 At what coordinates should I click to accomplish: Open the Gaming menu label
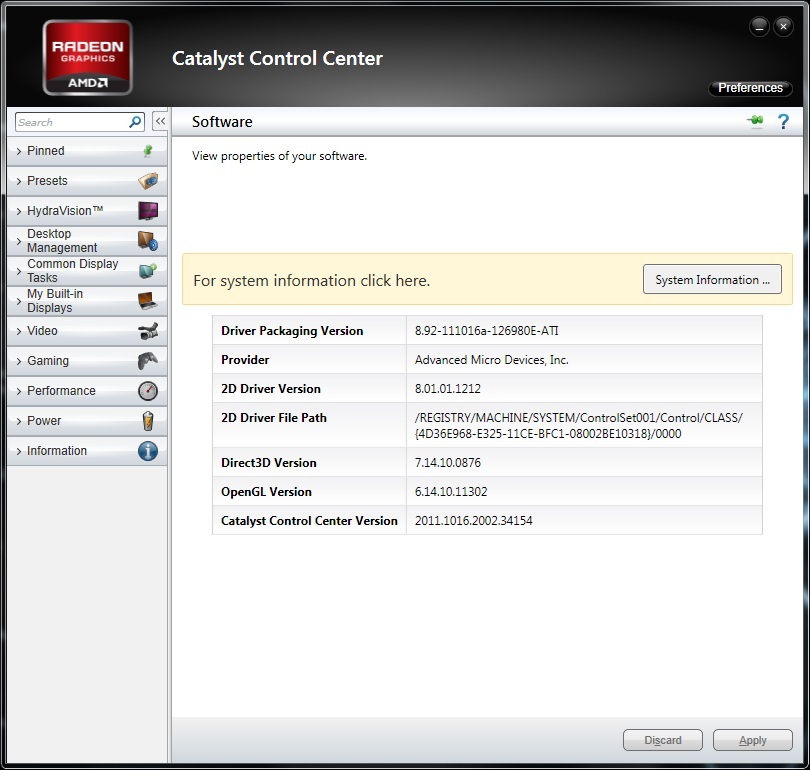coord(48,360)
